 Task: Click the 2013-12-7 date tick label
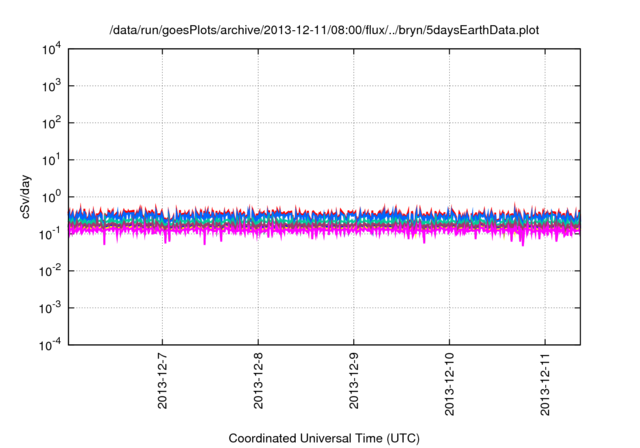pos(162,381)
